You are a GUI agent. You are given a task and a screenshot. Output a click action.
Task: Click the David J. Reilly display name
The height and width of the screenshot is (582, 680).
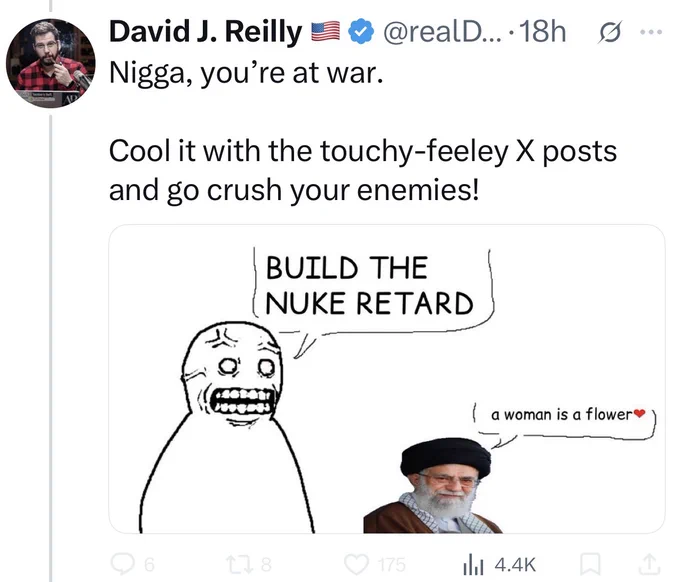pos(206,32)
